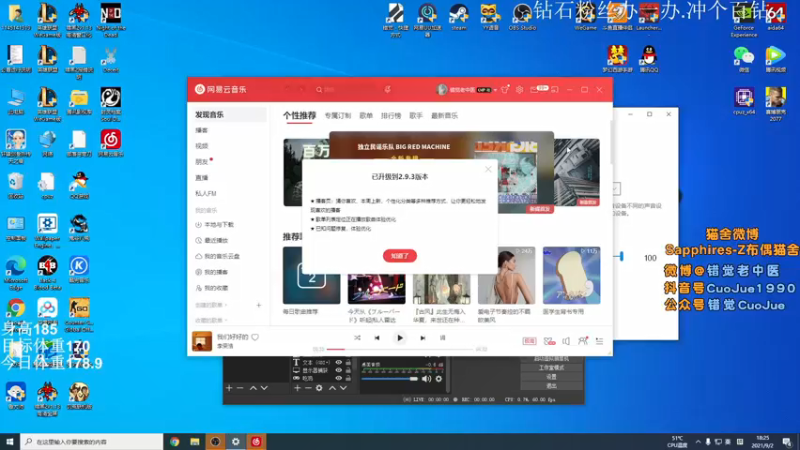
Task: Open the playlist queue icon
Action: pyautogui.click(x=599, y=341)
